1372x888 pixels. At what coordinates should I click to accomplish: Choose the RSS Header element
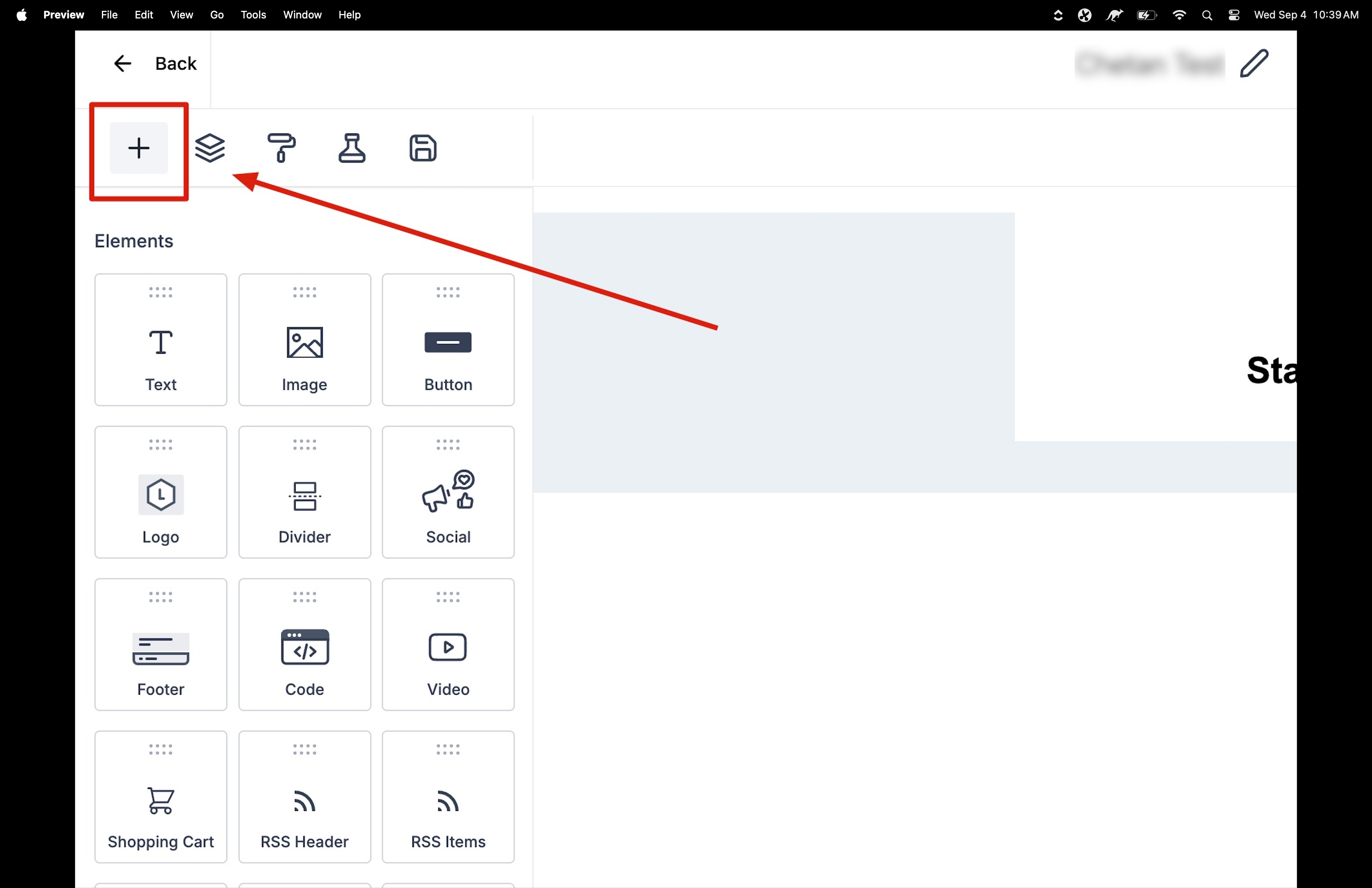(304, 797)
